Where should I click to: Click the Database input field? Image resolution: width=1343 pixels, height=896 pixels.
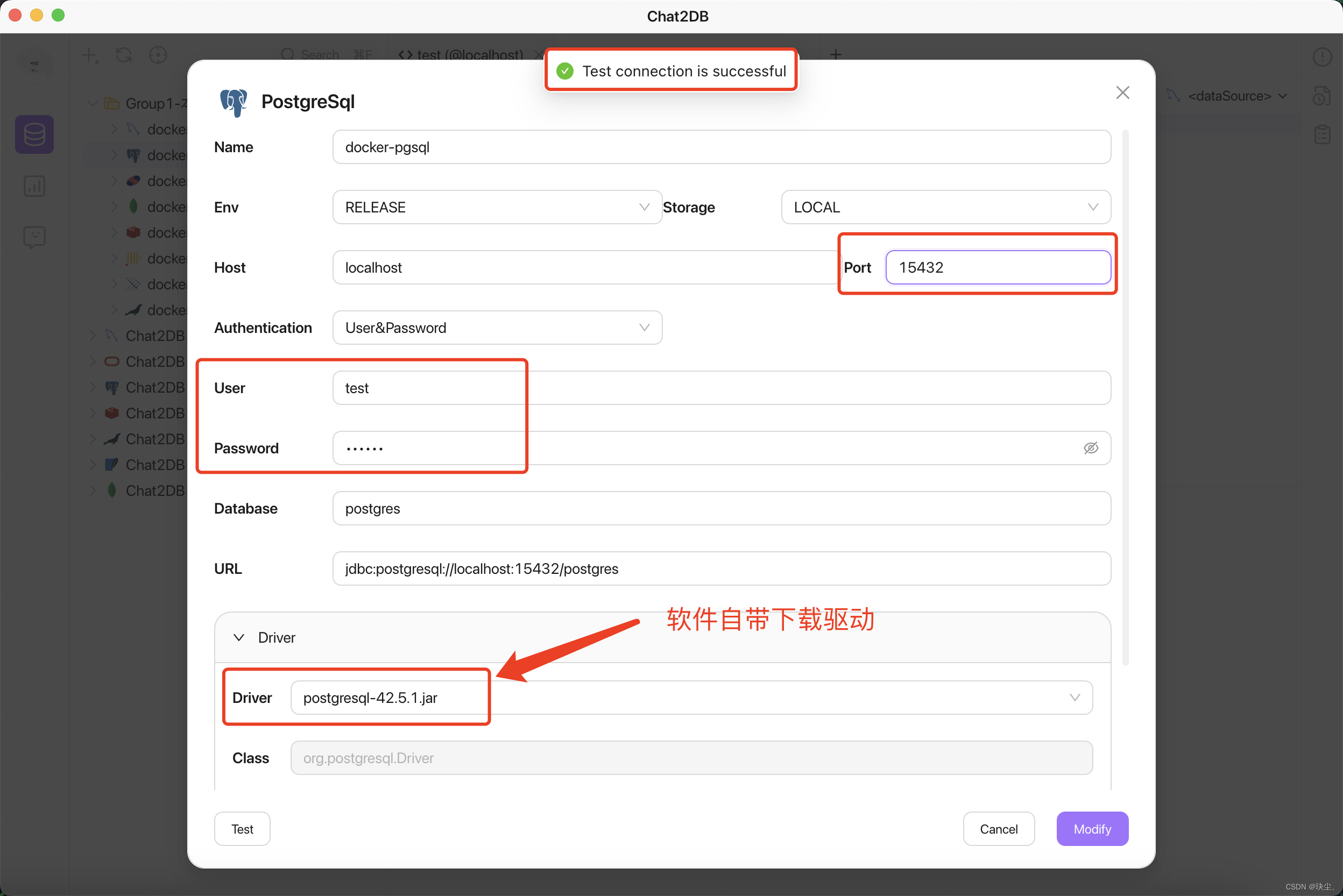722,508
